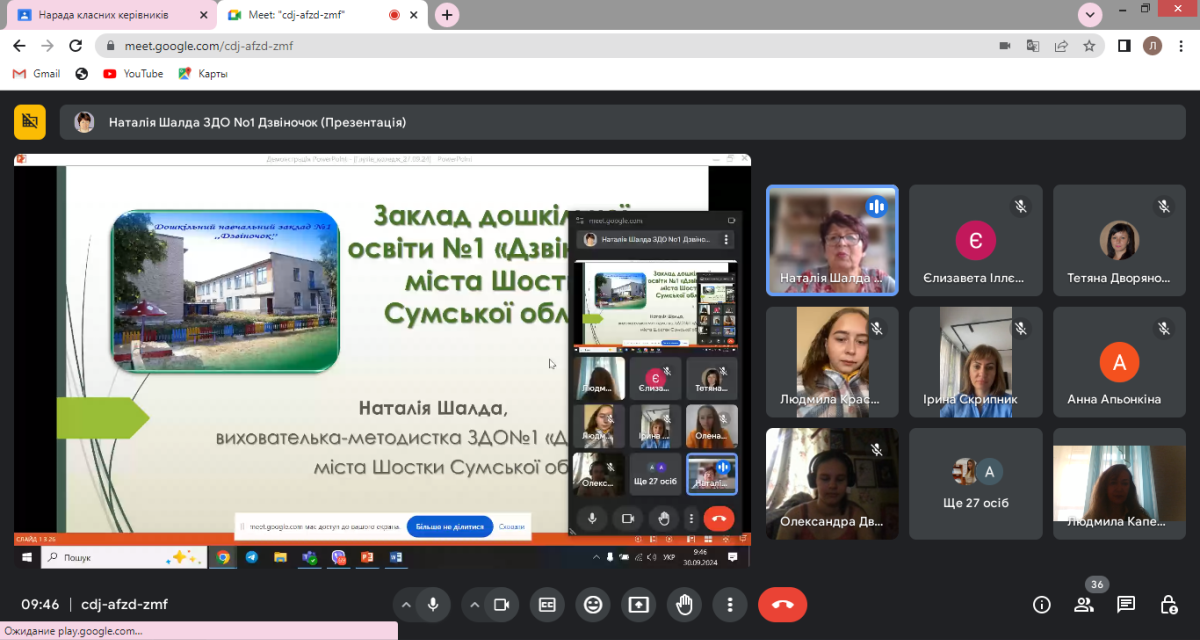The height and width of the screenshot is (640, 1200).
Task: Open host controls lock icon
Action: click(x=1168, y=604)
